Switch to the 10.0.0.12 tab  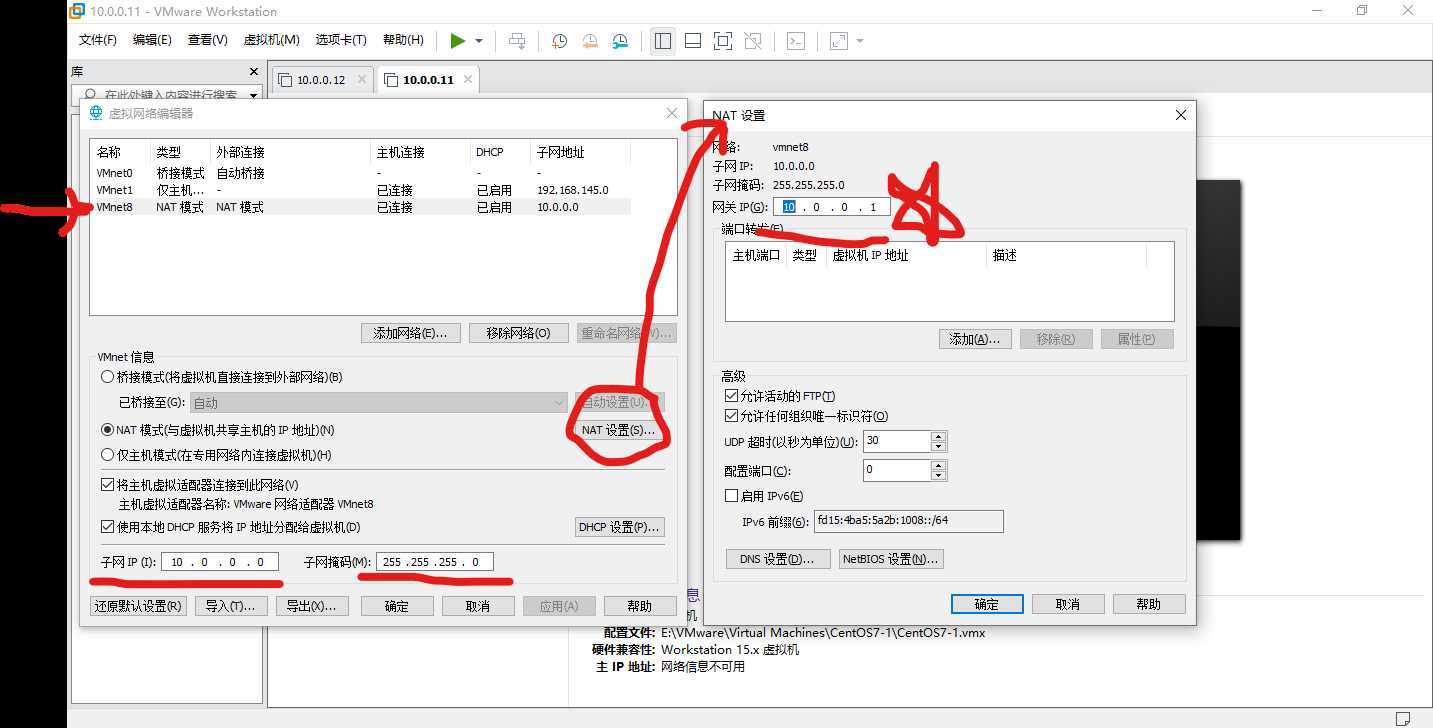(x=320, y=80)
